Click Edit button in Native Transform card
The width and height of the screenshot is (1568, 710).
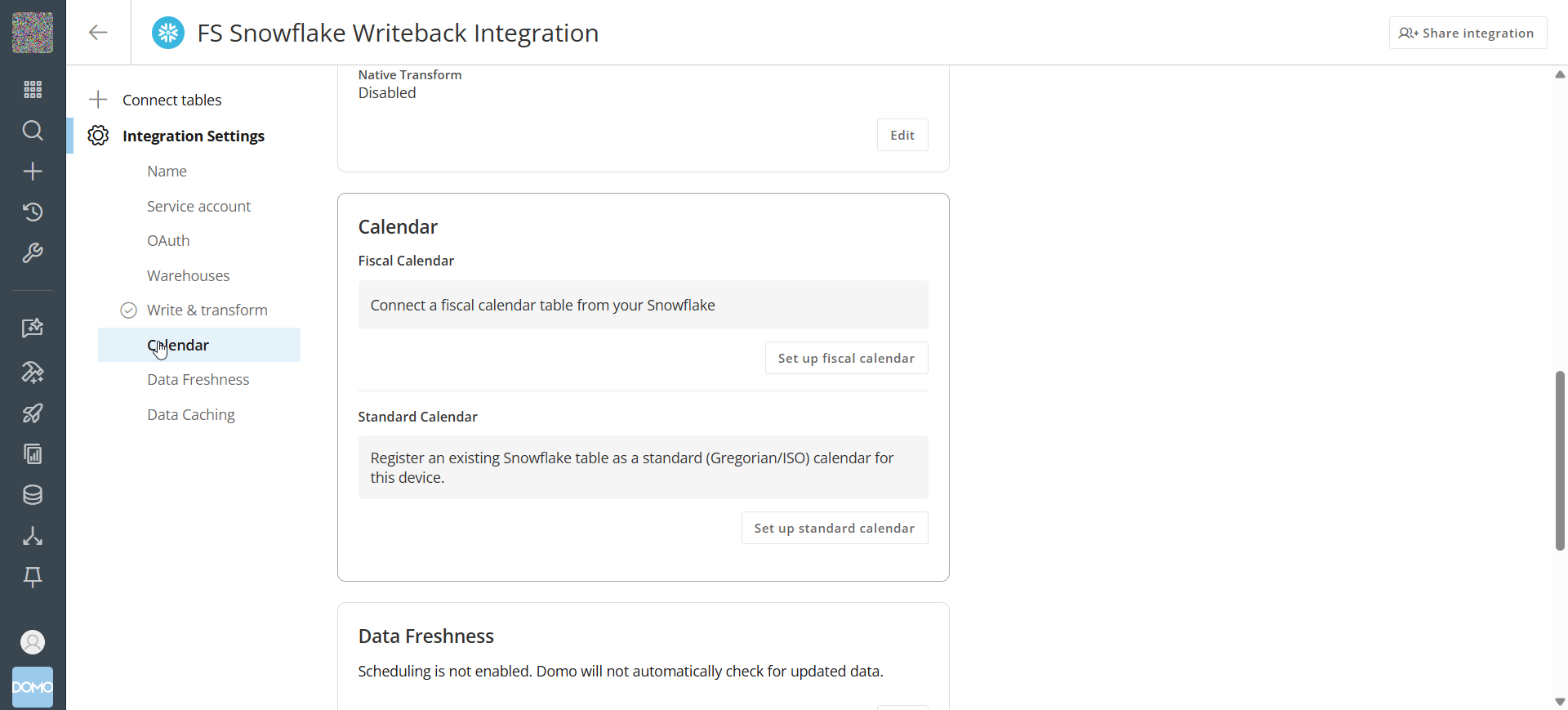[x=902, y=135]
